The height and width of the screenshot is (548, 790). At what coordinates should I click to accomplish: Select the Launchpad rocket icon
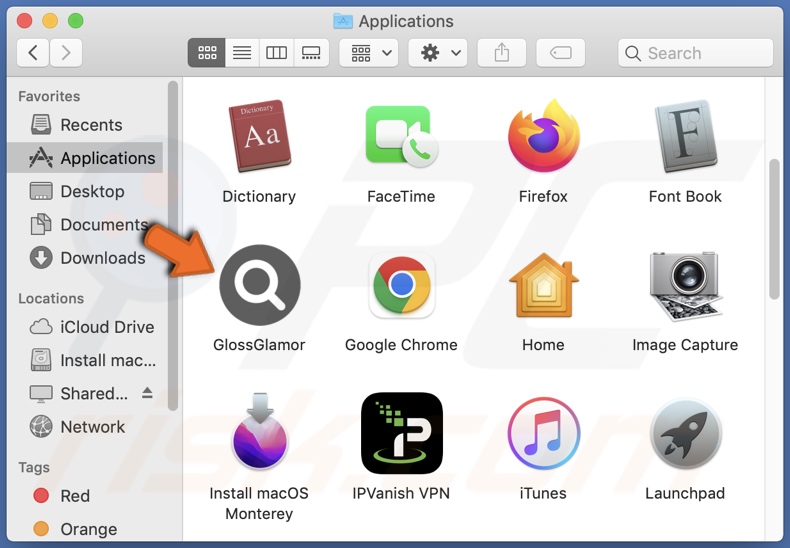[685, 434]
